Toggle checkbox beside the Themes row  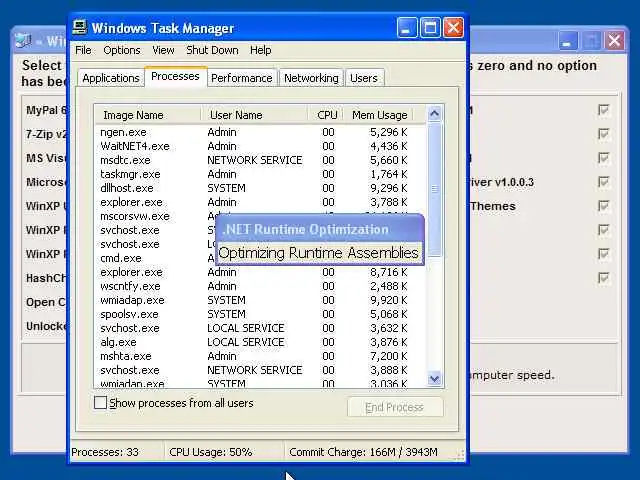[603, 206]
